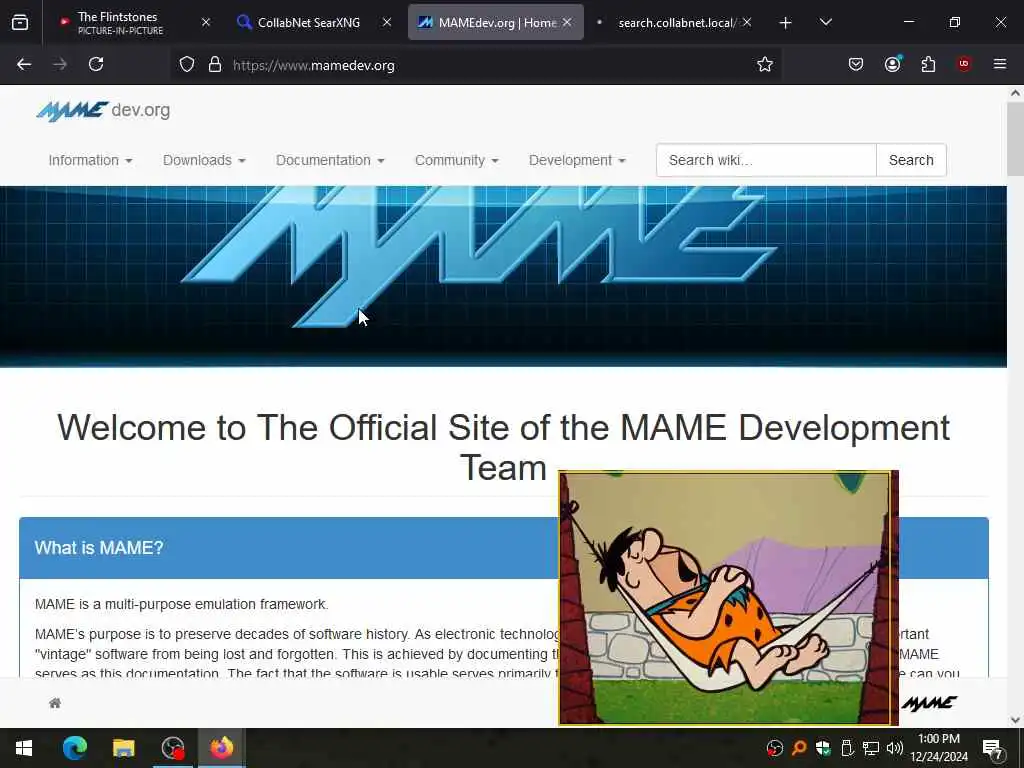Open the Extensions puzzle icon
1024x768 pixels.
point(928,64)
